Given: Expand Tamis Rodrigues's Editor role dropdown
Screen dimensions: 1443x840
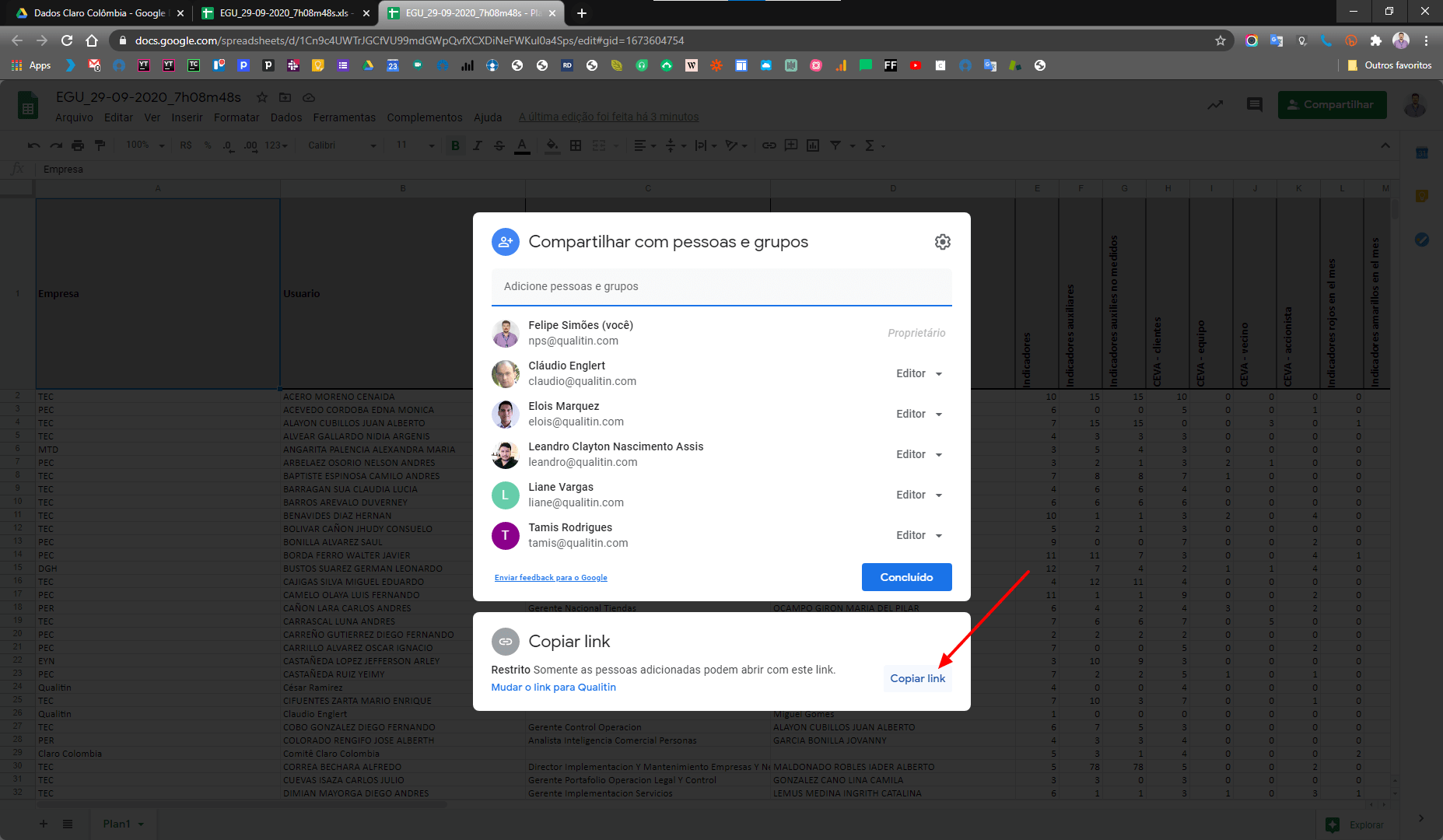Looking at the screenshot, I should pyautogui.click(x=919, y=535).
